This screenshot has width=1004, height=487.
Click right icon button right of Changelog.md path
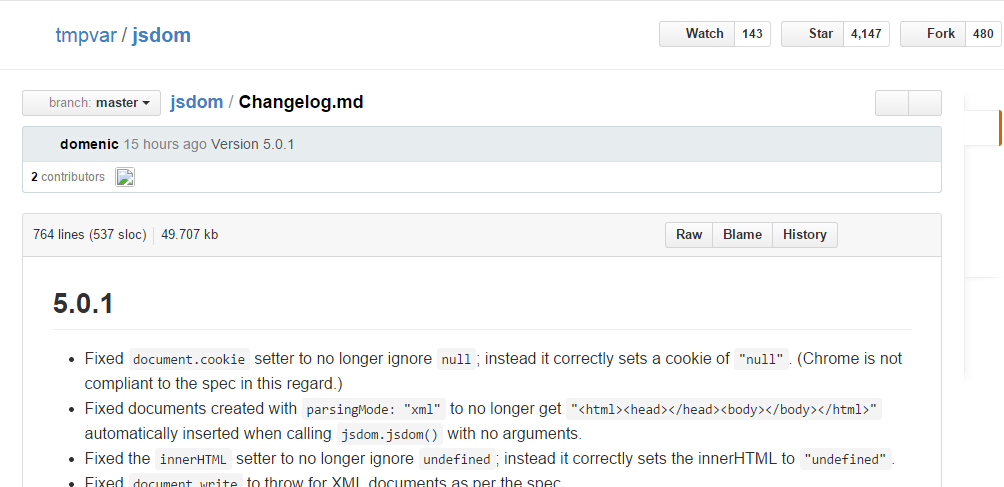click(x=925, y=103)
